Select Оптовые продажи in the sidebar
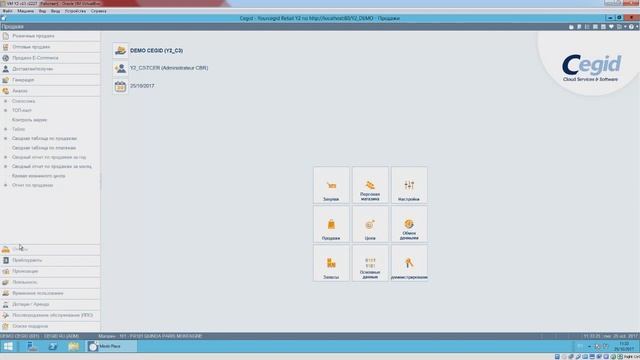640x360 pixels. point(50,47)
